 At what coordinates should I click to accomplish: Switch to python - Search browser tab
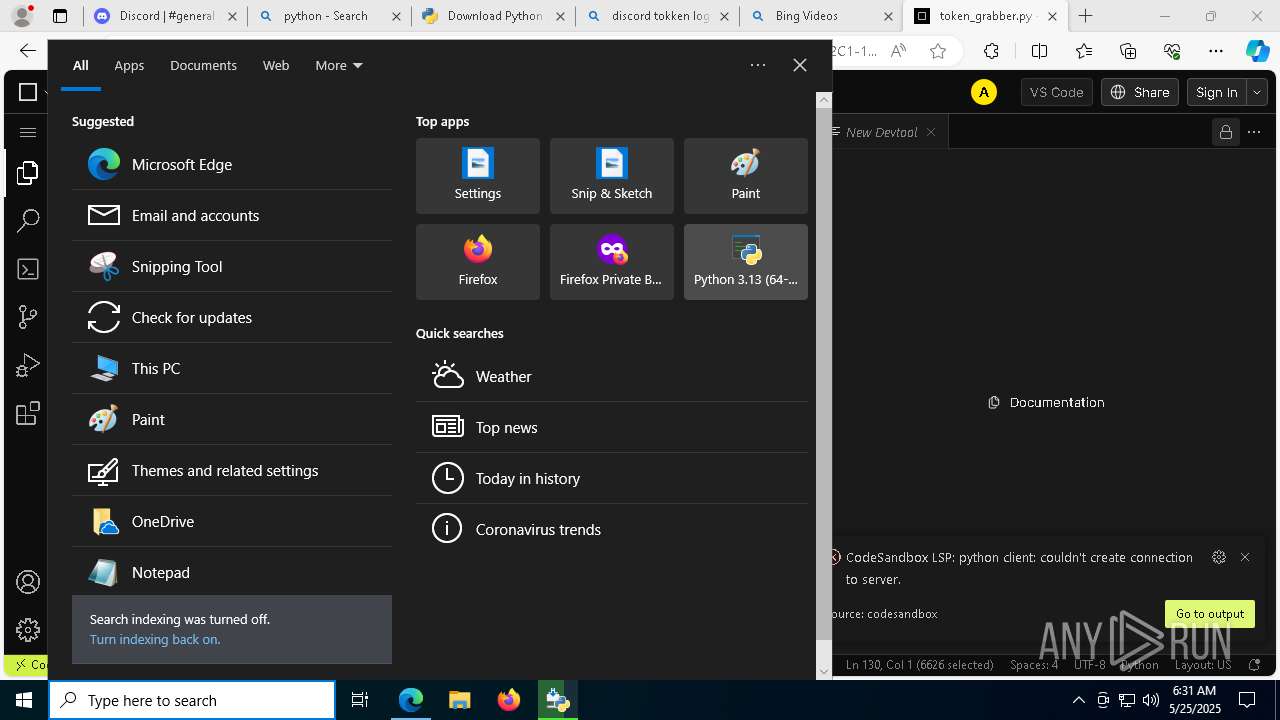coord(328,16)
